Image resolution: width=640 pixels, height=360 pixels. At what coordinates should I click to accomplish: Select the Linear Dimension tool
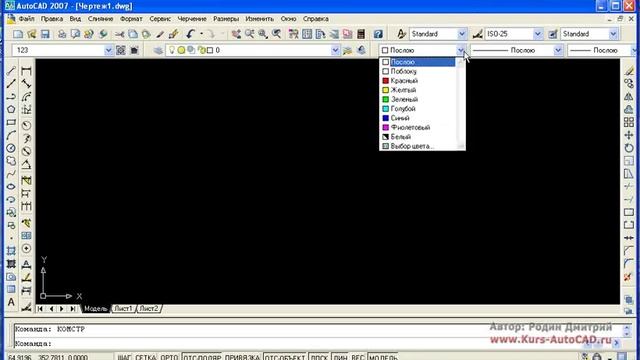coord(26,71)
